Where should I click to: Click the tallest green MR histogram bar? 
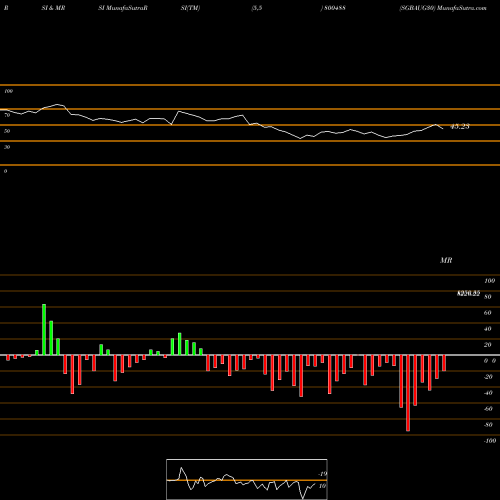click(44, 330)
